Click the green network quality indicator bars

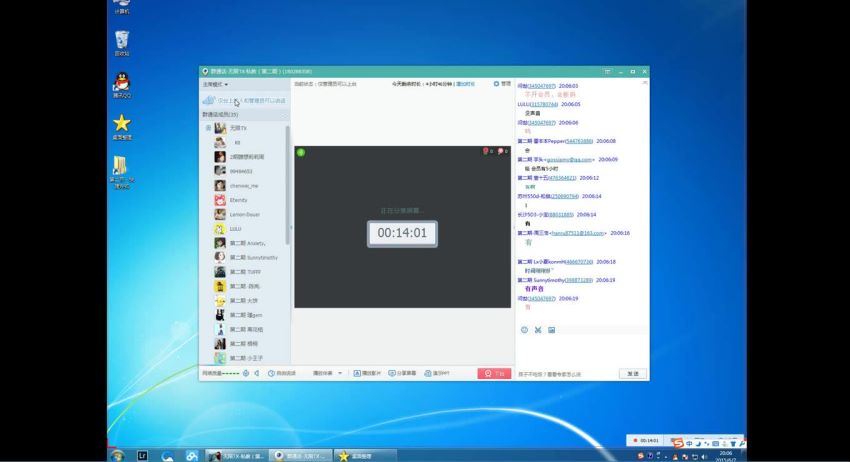230,374
